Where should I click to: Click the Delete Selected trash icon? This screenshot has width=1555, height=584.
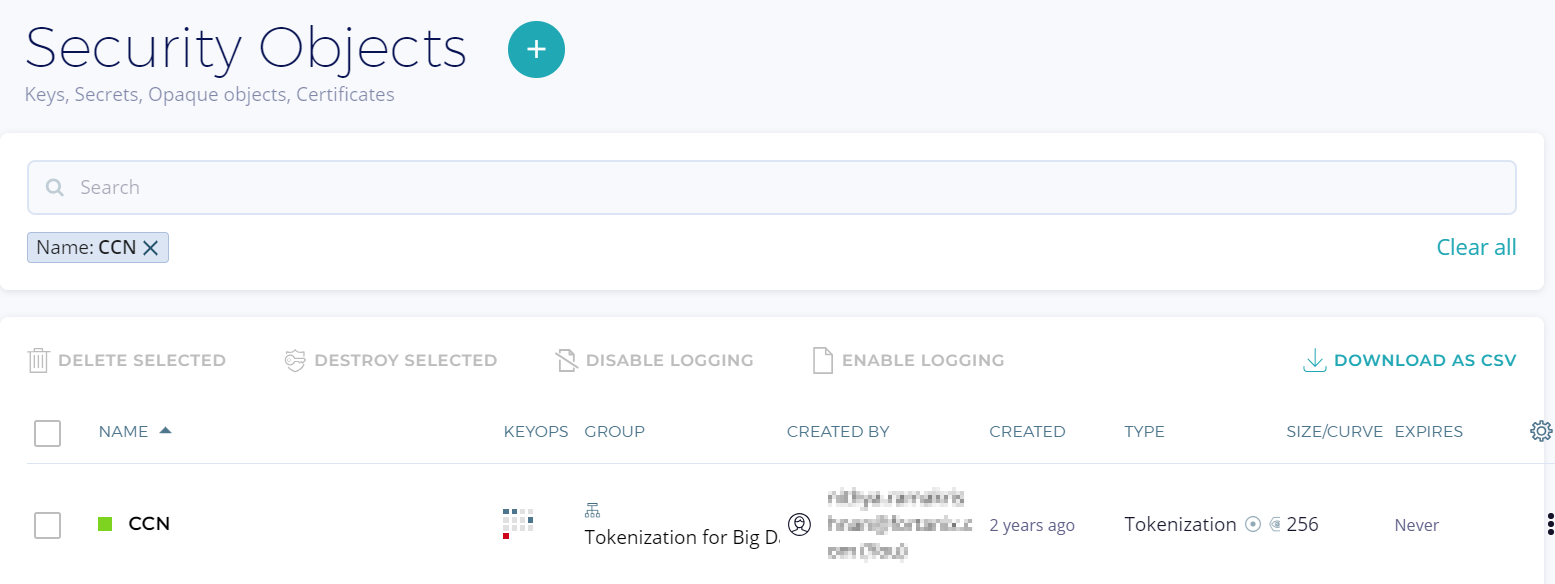coord(38,360)
